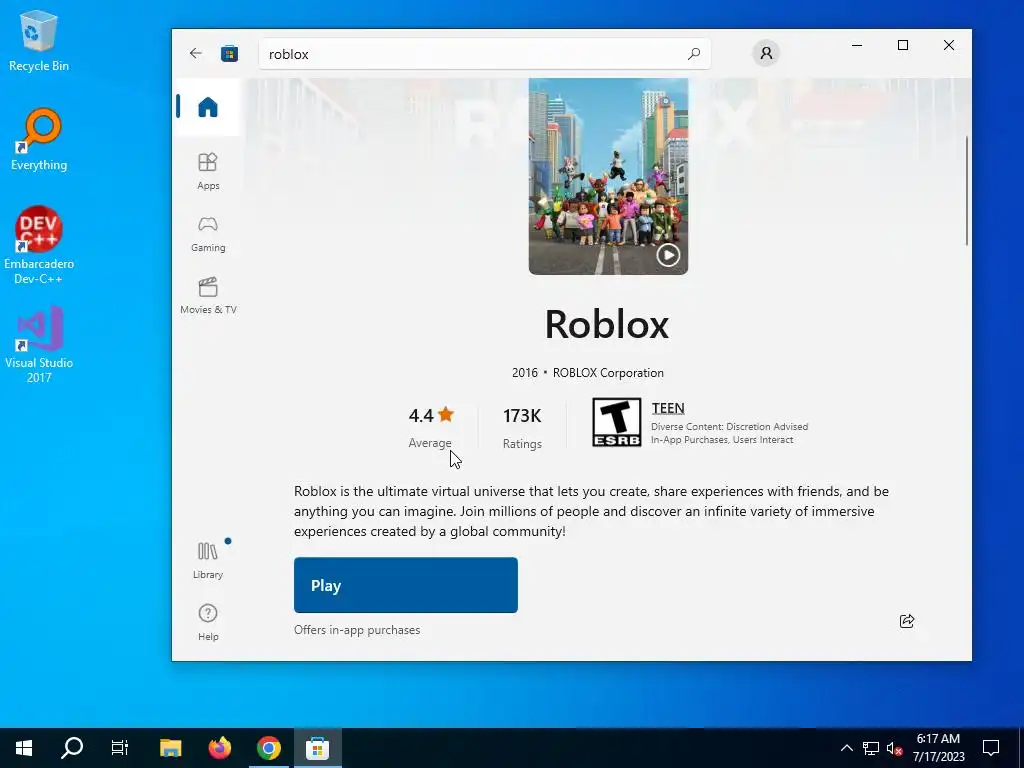Image resolution: width=1024 pixels, height=768 pixels.
Task: Open the Library in the sidebar
Action: 208,561
